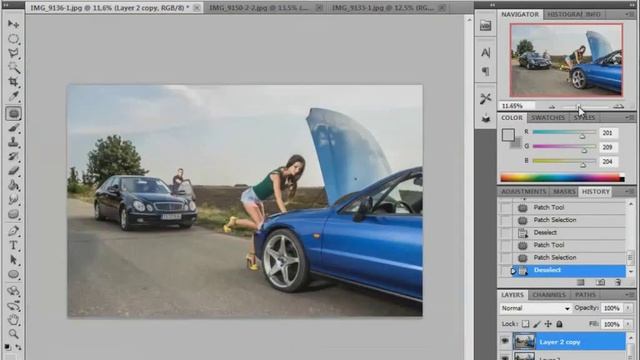
Task: Select the Eraser tool
Action: pos(13,171)
